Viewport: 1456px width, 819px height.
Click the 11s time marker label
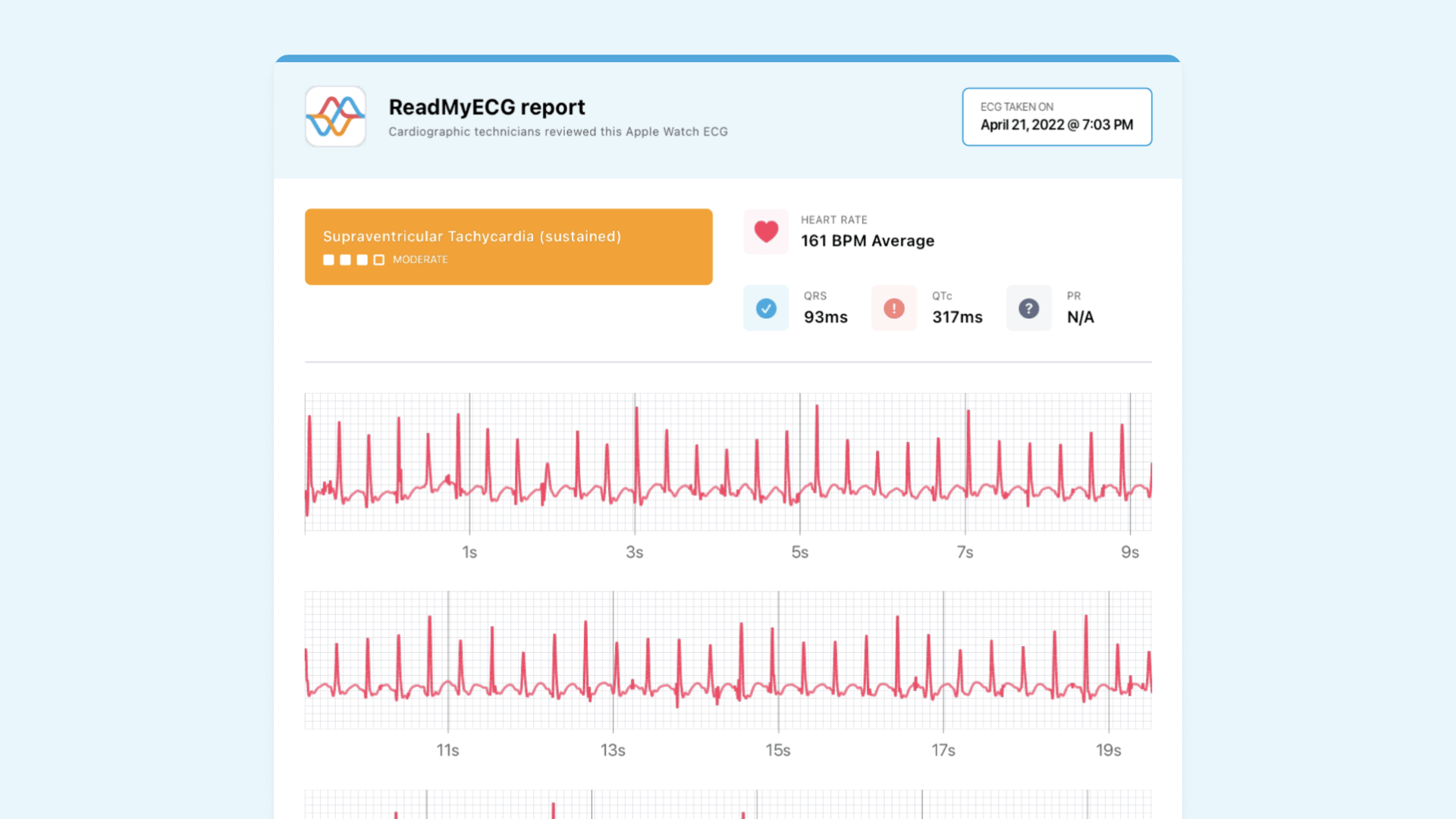447,750
